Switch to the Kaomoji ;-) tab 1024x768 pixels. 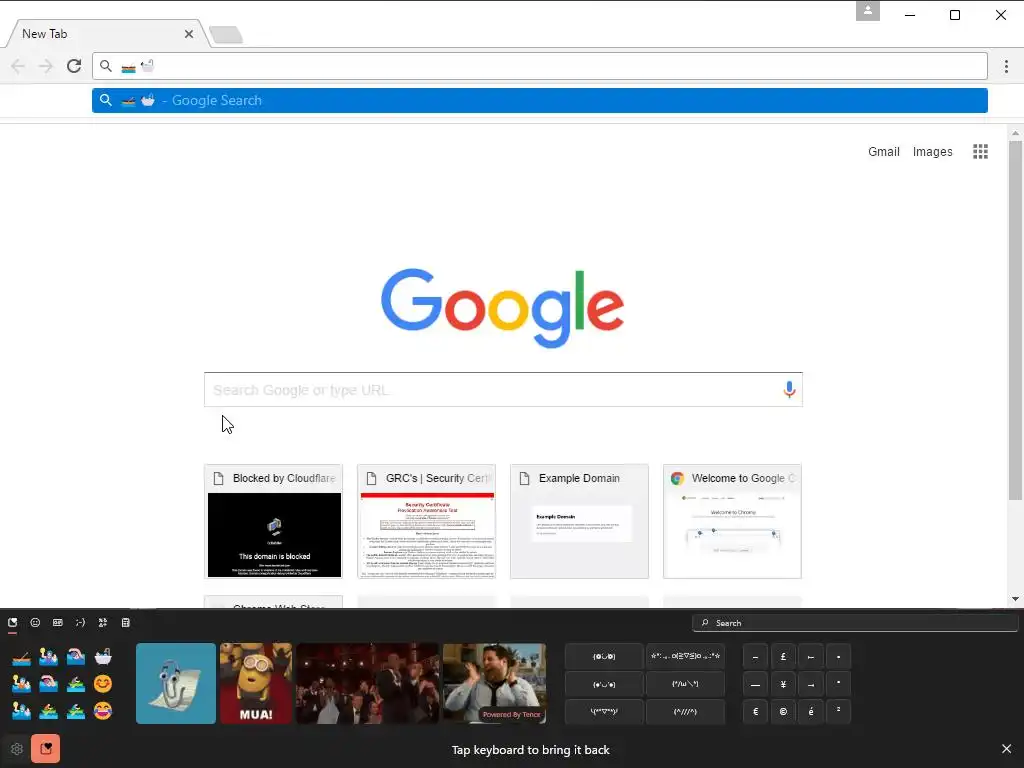(80, 623)
